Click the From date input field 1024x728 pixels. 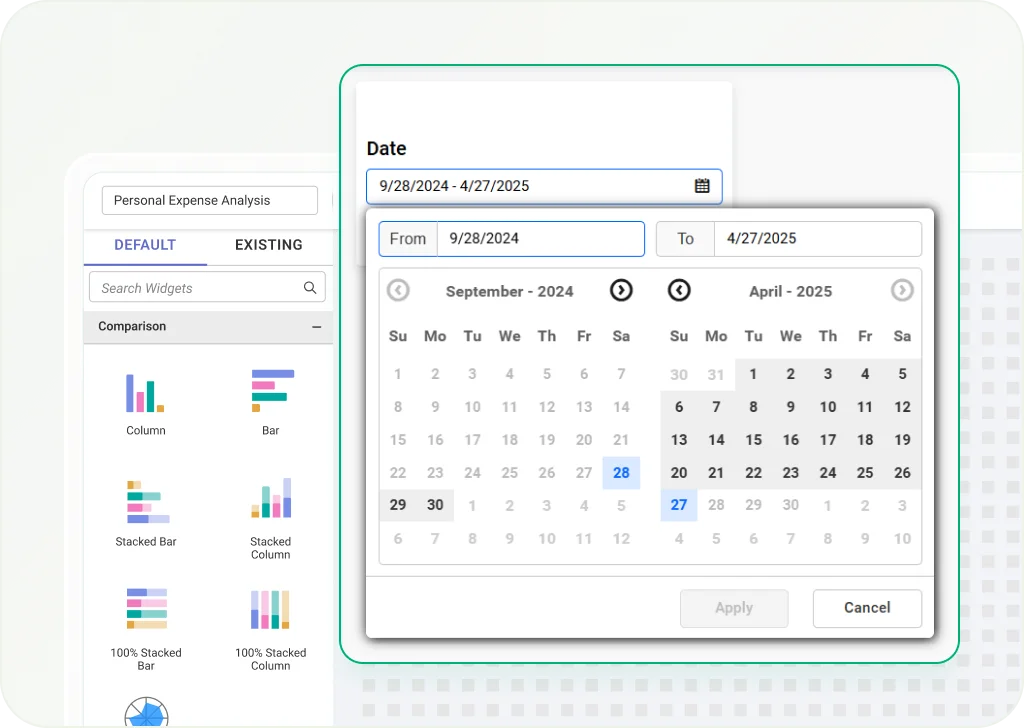[x=540, y=239]
